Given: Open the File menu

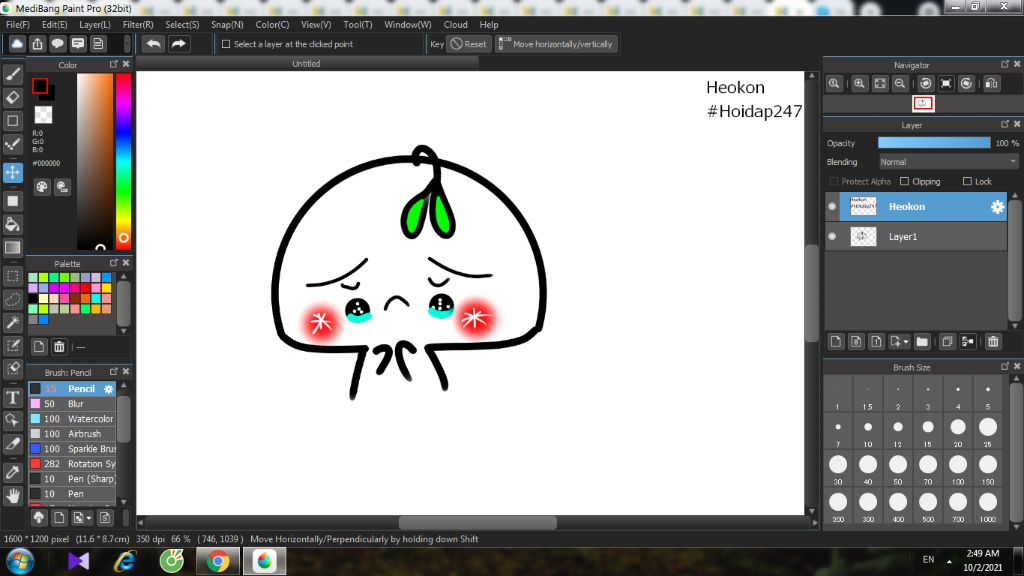Looking at the screenshot, I should pos(18,25).
